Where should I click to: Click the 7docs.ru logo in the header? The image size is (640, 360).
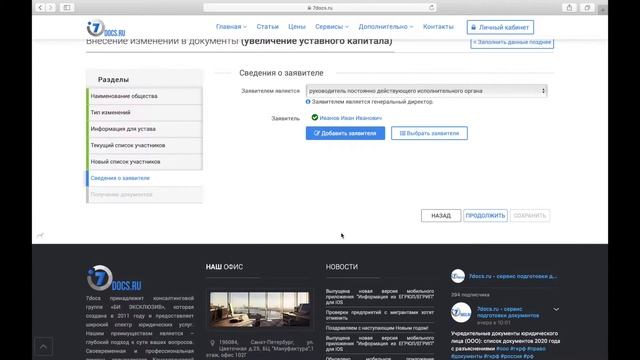coord(106,29)
